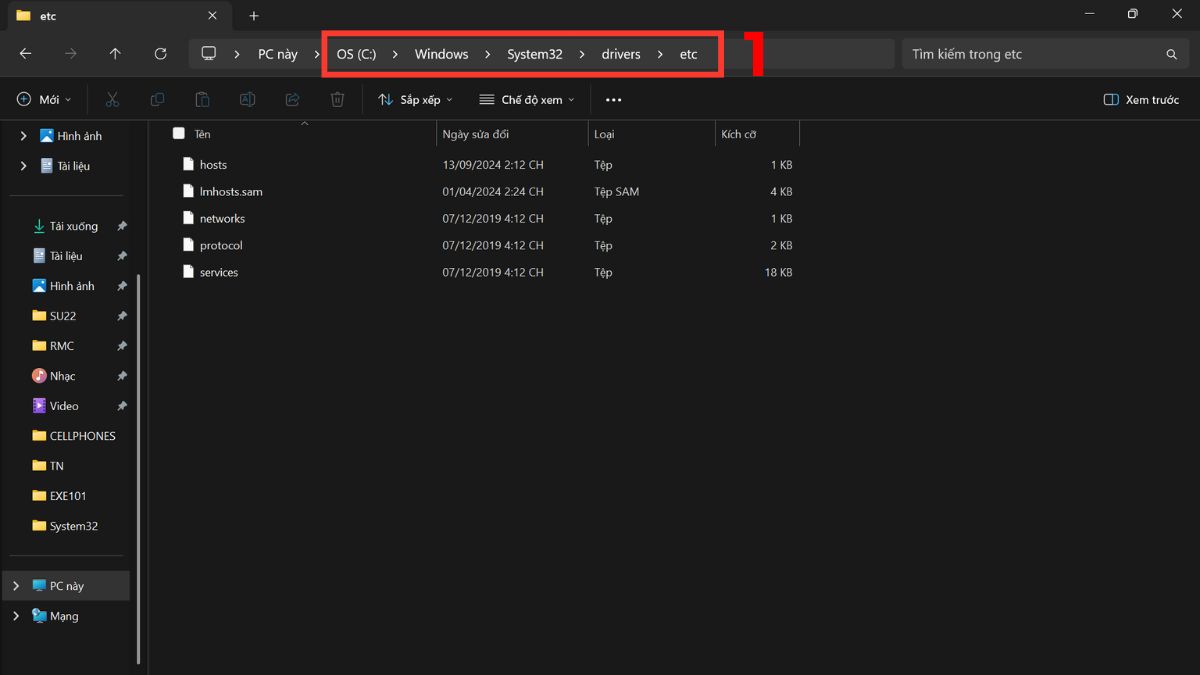Toggle the Xem trước preview pane
The image size is (1200, 675).
[1141, 100]
